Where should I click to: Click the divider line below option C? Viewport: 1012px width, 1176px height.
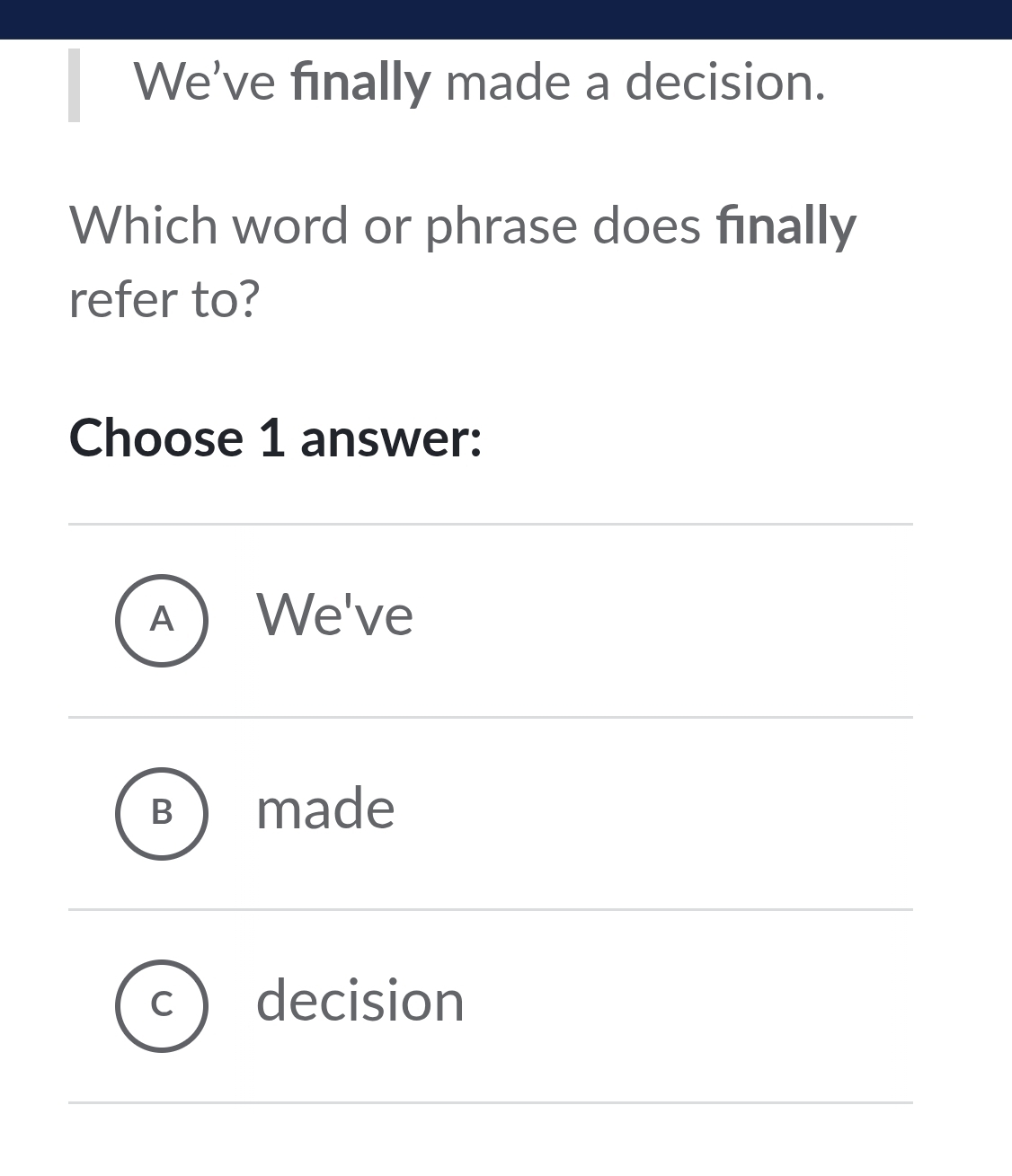coord(491,1102)
